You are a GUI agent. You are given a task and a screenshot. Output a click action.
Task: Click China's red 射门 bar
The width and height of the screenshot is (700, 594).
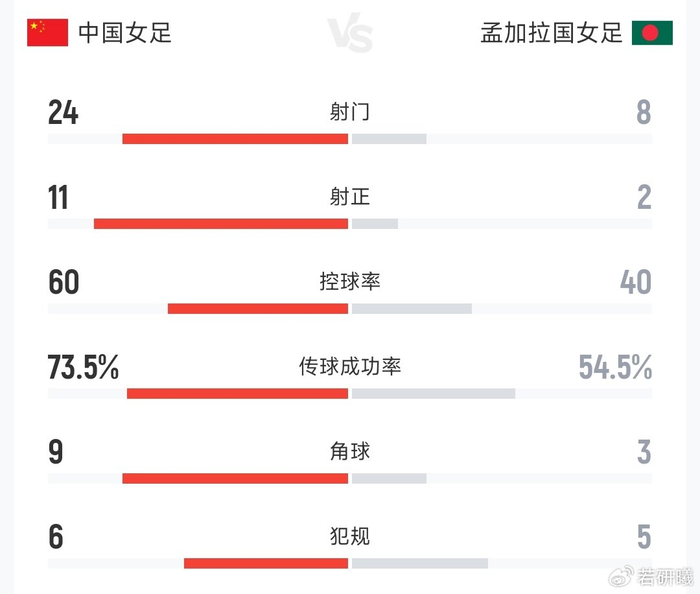(235, 139)
